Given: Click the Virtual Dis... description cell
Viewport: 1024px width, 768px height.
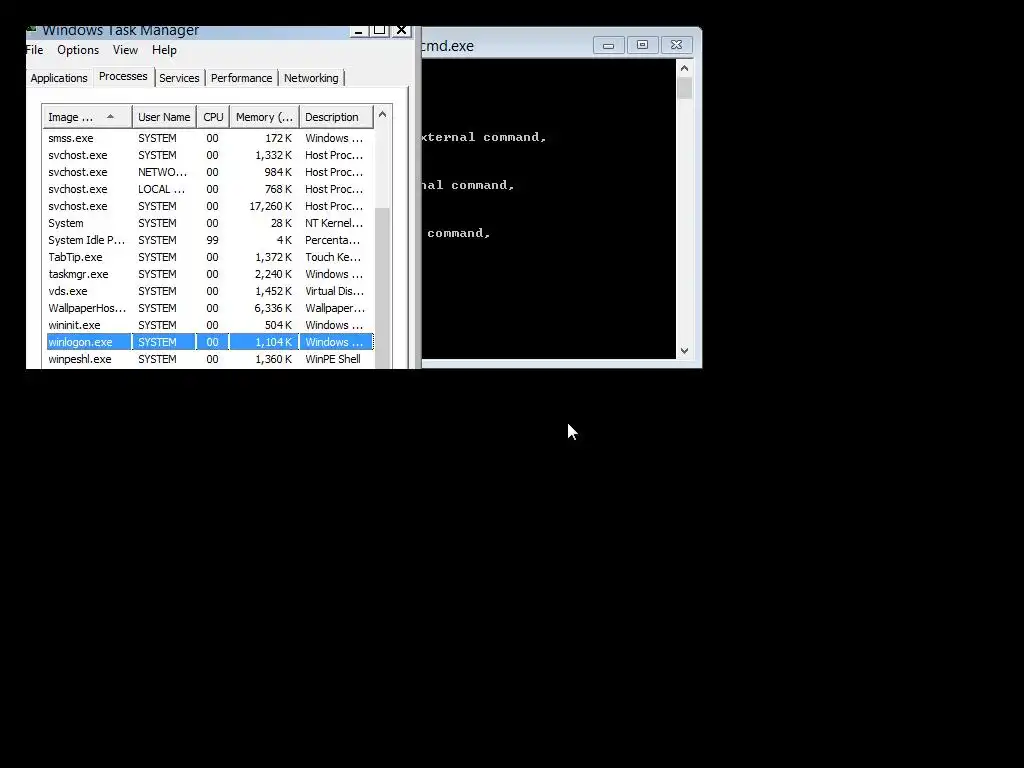Looking at the screenshot, I should tap(334, 291).
